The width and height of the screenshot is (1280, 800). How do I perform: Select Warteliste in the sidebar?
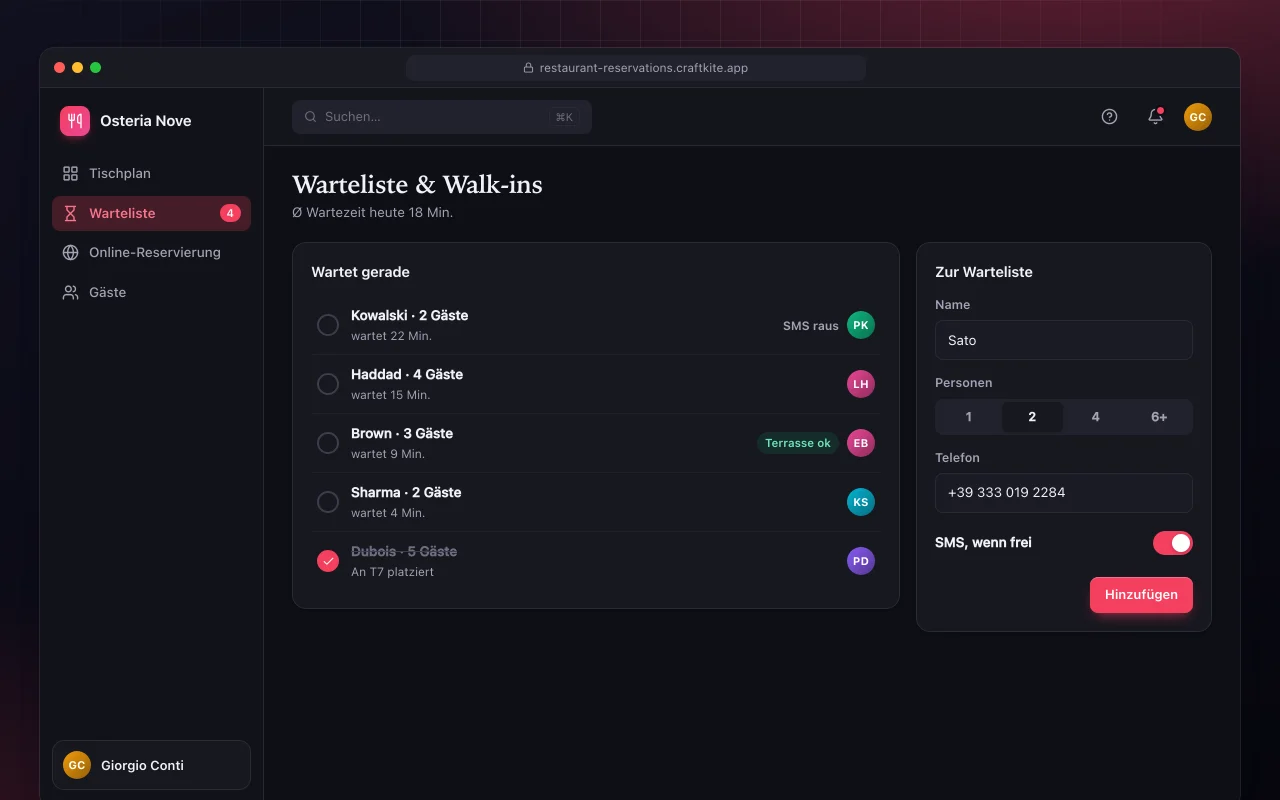pyautogui.click(x=151, y=213)
